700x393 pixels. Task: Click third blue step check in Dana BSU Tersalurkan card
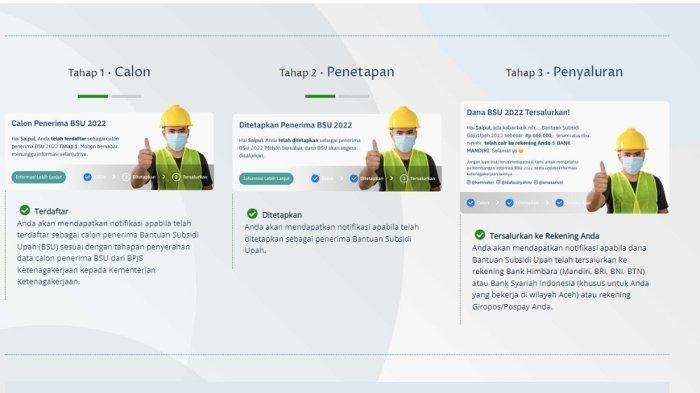pos(559,203)
